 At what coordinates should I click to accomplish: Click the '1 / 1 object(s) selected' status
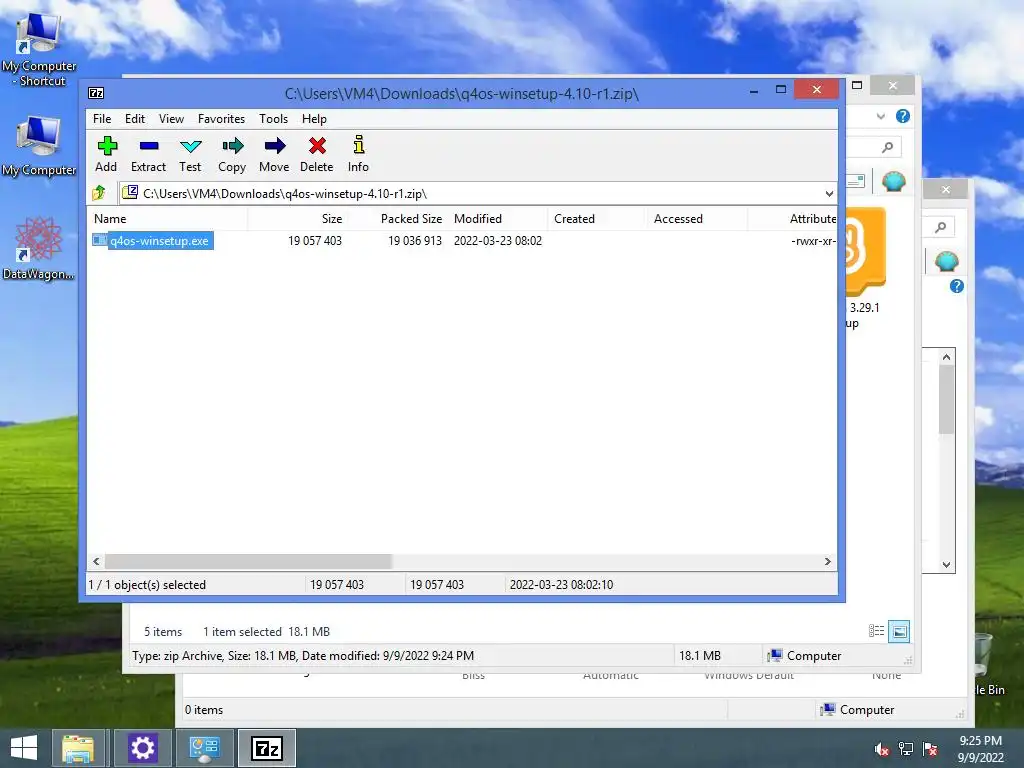pos(148,585)
